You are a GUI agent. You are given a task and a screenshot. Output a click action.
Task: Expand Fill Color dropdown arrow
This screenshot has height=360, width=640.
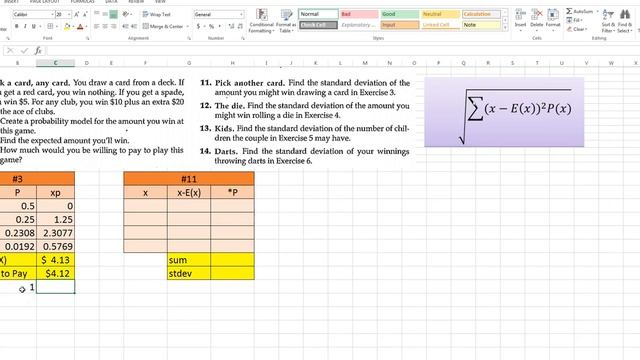coord(73,27)
